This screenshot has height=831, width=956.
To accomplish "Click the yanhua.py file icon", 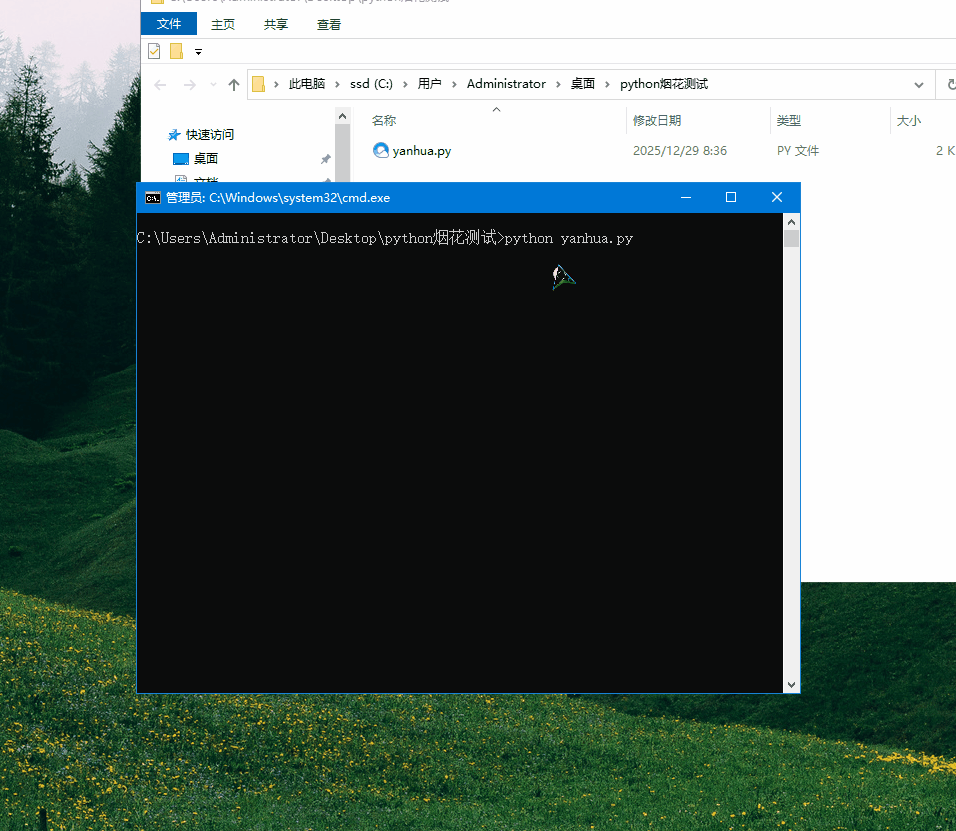I will click(380, 150).
